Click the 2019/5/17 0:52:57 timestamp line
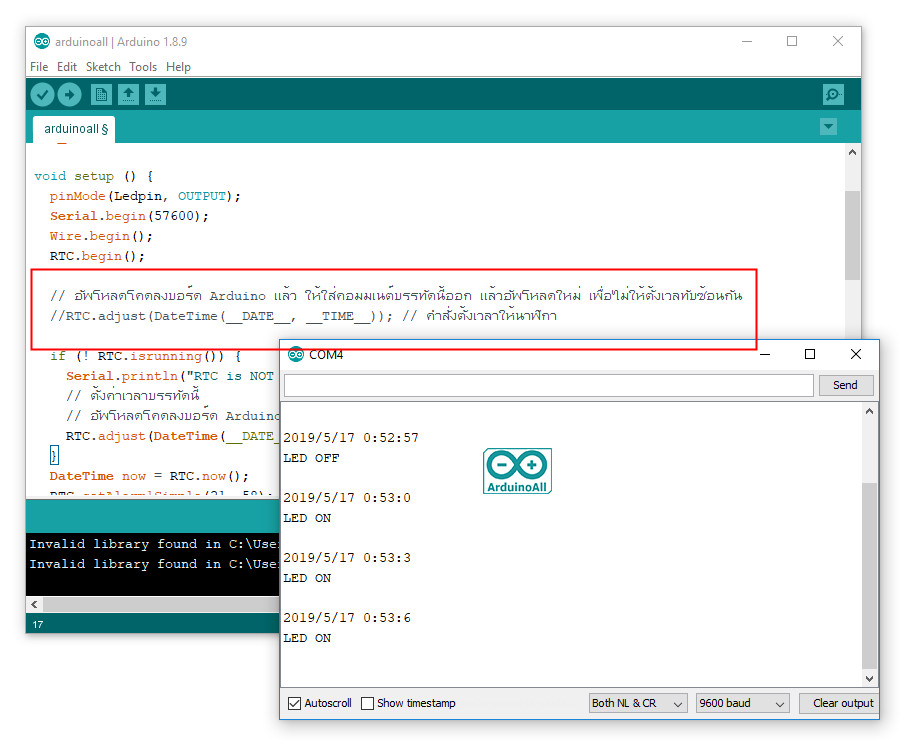This screenshot has height=749, width=919. tap(351, 438)
